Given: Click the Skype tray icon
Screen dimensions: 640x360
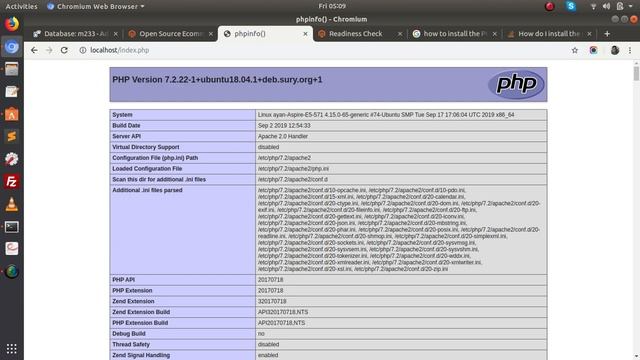Looking at the screenshot, I should (571, 6).
